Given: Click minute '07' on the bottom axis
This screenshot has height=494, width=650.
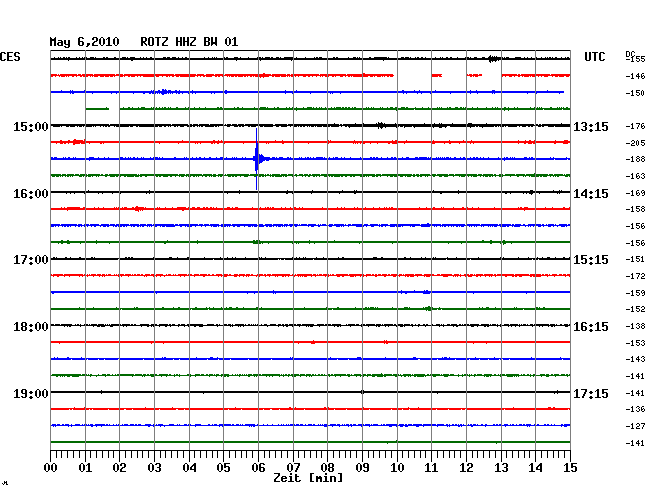Looking at the screenshot, I should [293, 467].
